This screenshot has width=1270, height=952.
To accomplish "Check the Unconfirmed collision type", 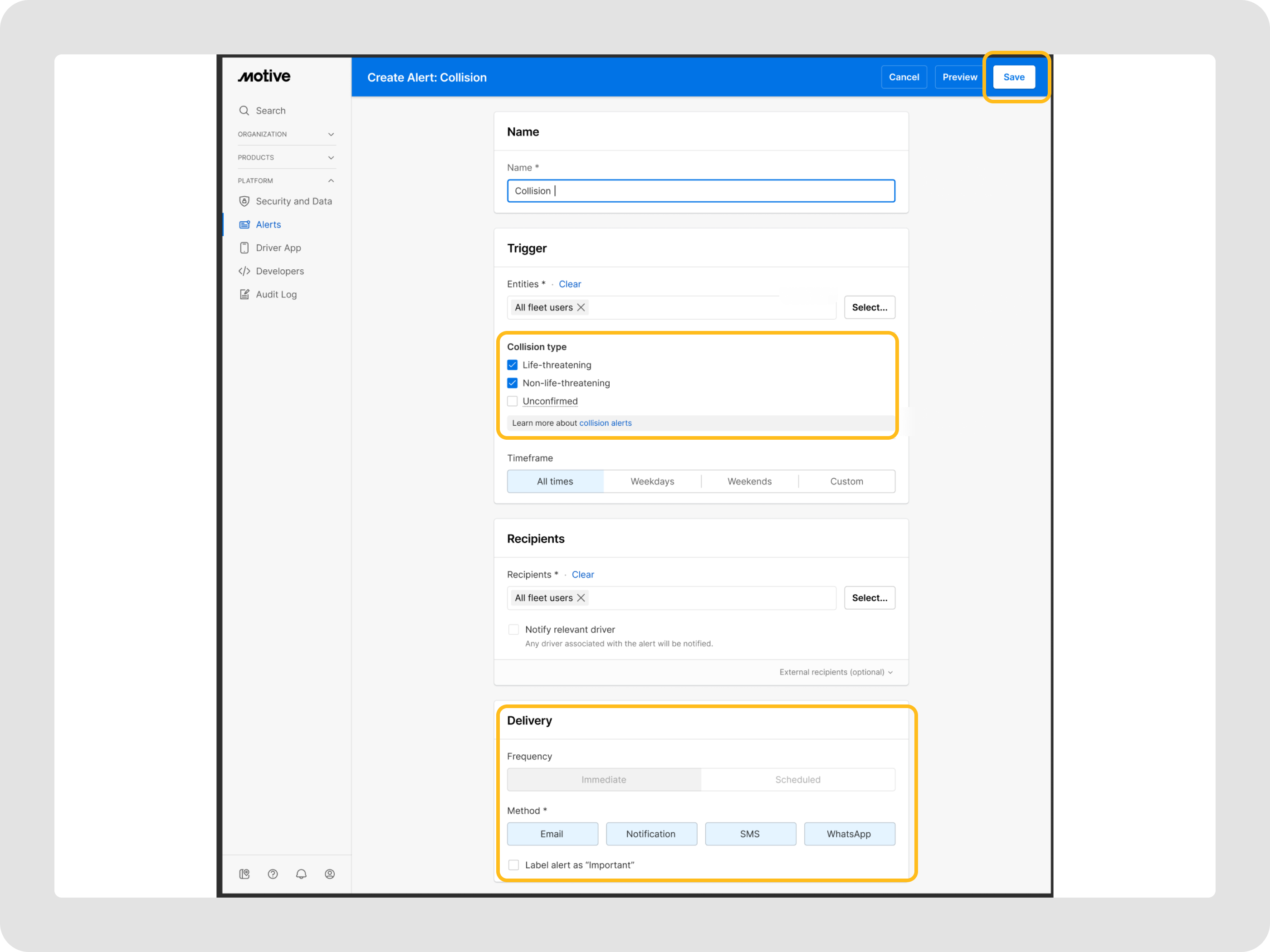I will pos(512,401).
